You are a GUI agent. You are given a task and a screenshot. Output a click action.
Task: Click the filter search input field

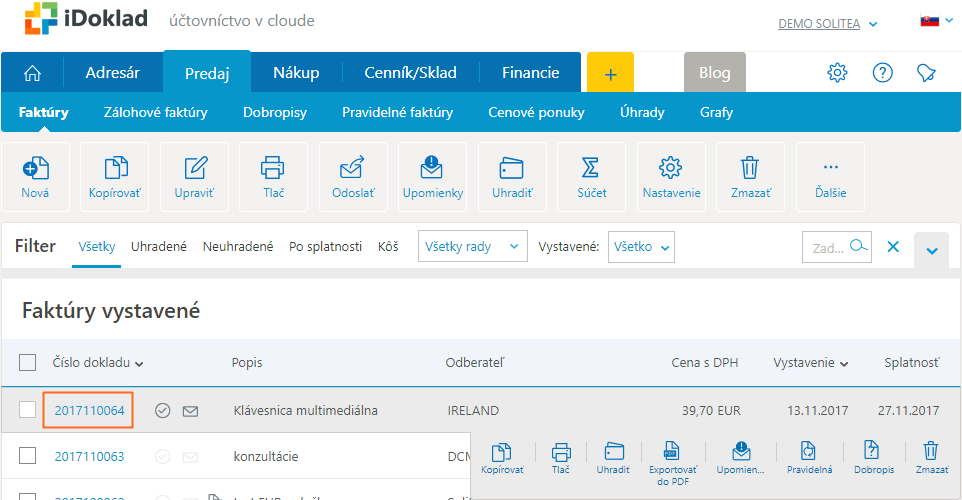(829, 246)
